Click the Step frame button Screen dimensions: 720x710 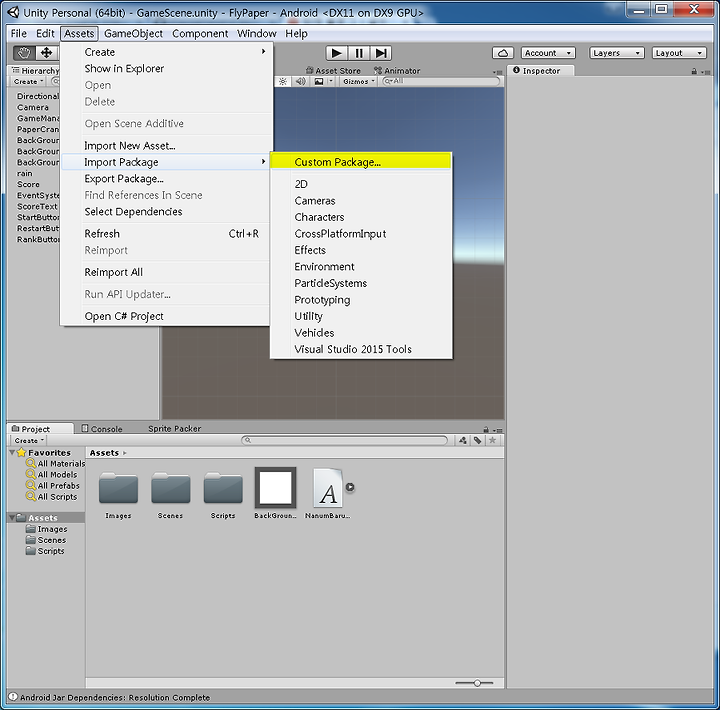point(381,53)
